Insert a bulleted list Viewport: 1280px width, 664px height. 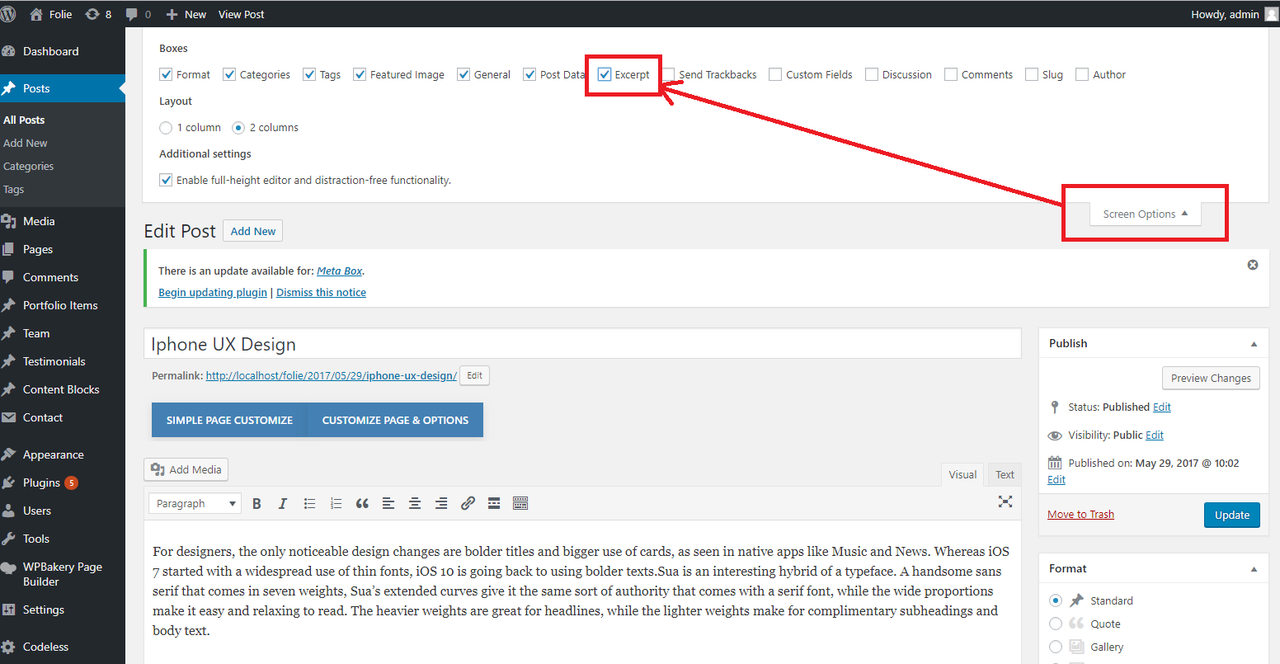pos(310,503)
